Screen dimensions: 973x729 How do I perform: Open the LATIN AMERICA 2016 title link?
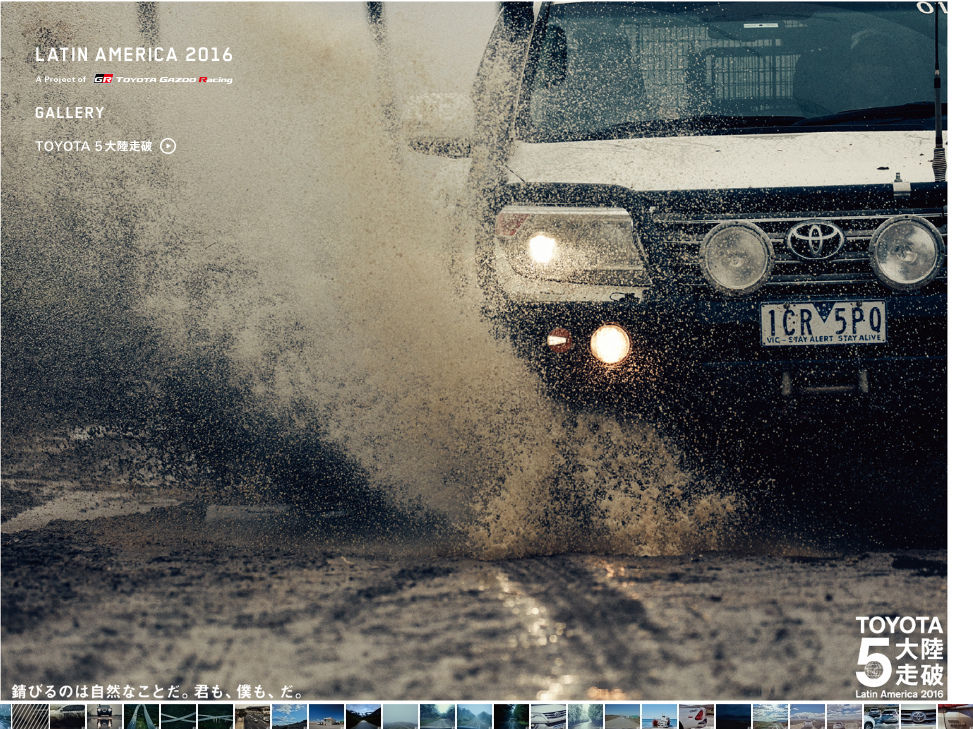(x=133, y=55)
